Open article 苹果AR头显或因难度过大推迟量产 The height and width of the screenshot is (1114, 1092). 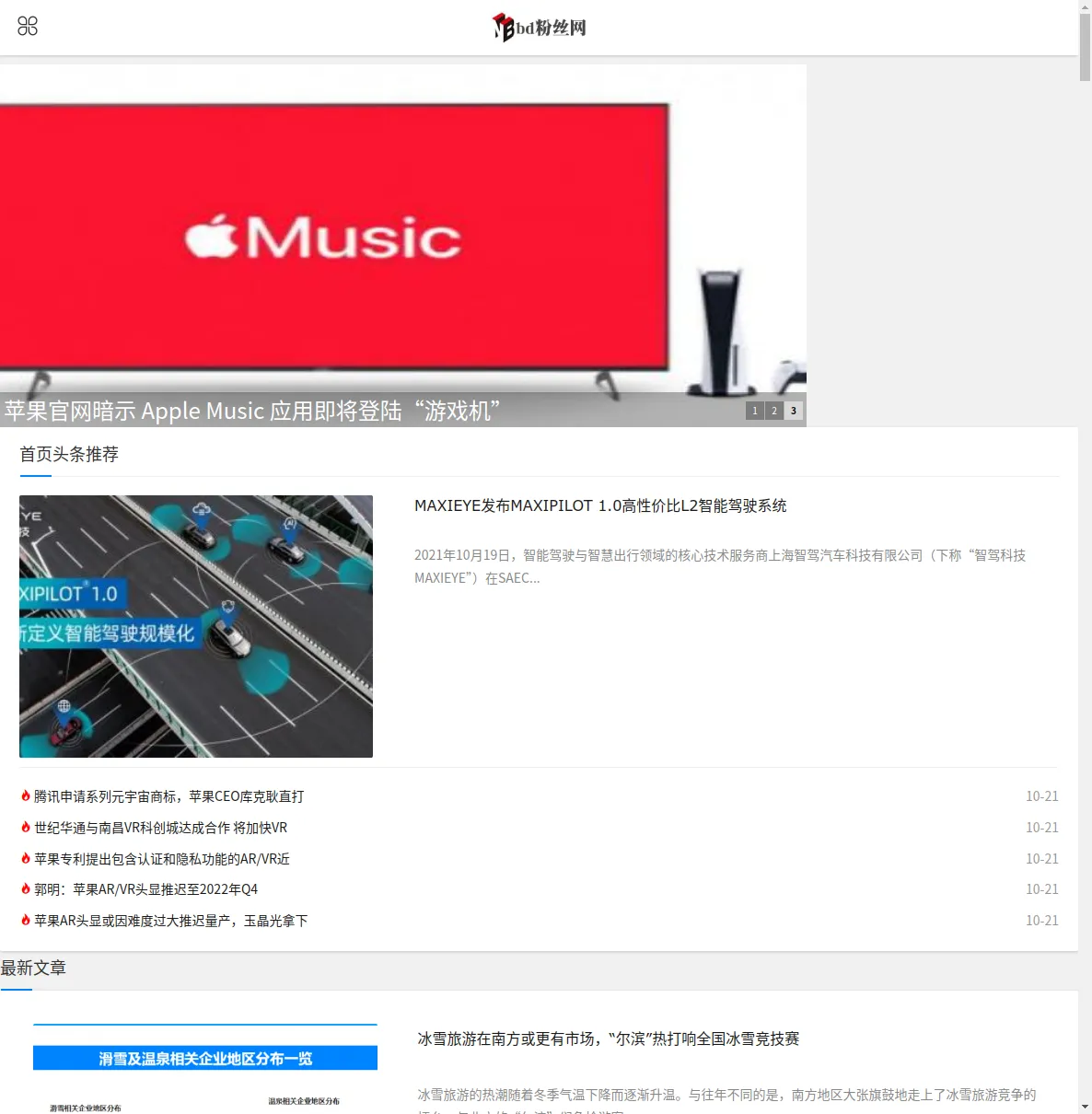[171, 921]
